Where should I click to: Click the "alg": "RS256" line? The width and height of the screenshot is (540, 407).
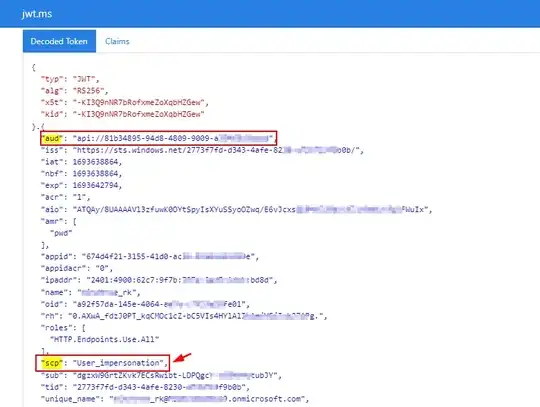coord(74,91)
